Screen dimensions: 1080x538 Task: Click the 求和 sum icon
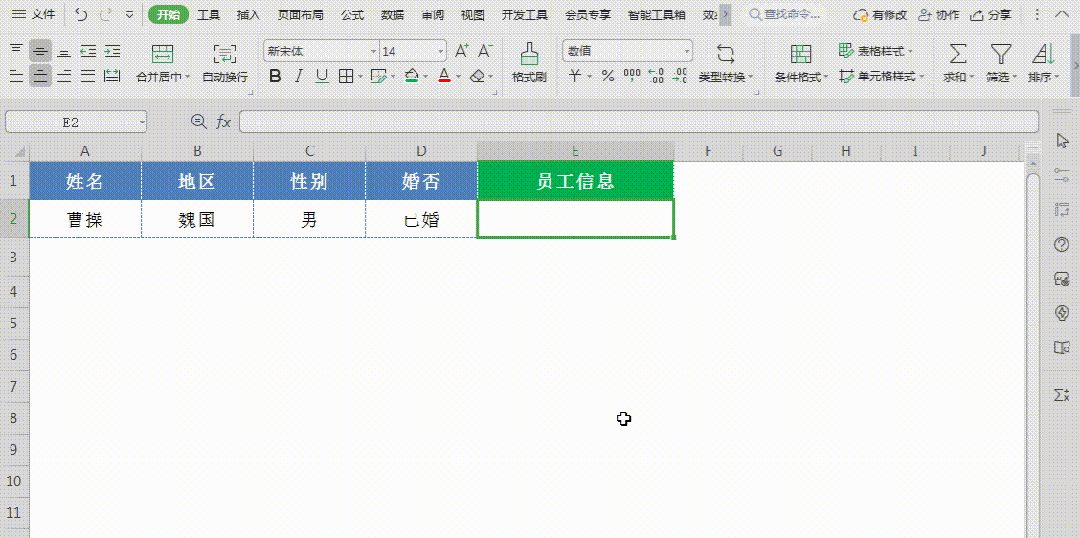(x=957, y=53)
